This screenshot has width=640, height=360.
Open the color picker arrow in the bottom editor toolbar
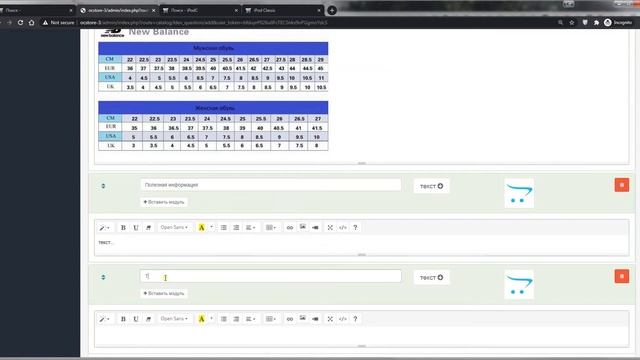pos(211,319)
